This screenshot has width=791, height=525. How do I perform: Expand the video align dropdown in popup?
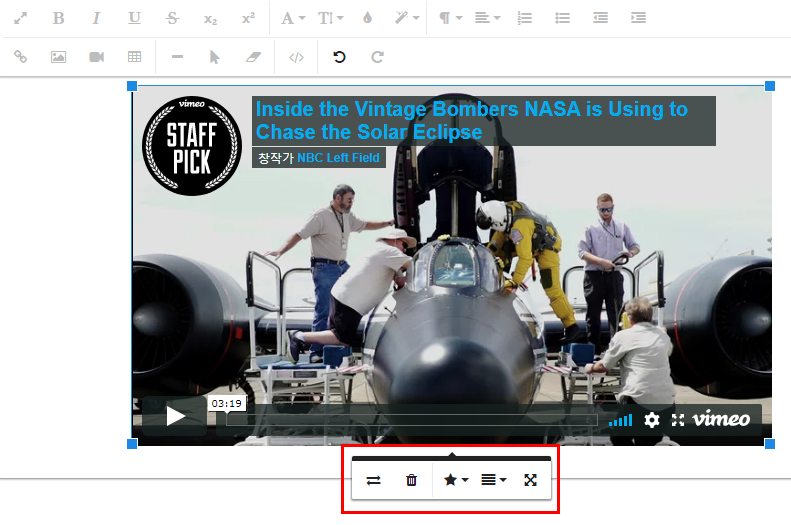tap(493, 480)
